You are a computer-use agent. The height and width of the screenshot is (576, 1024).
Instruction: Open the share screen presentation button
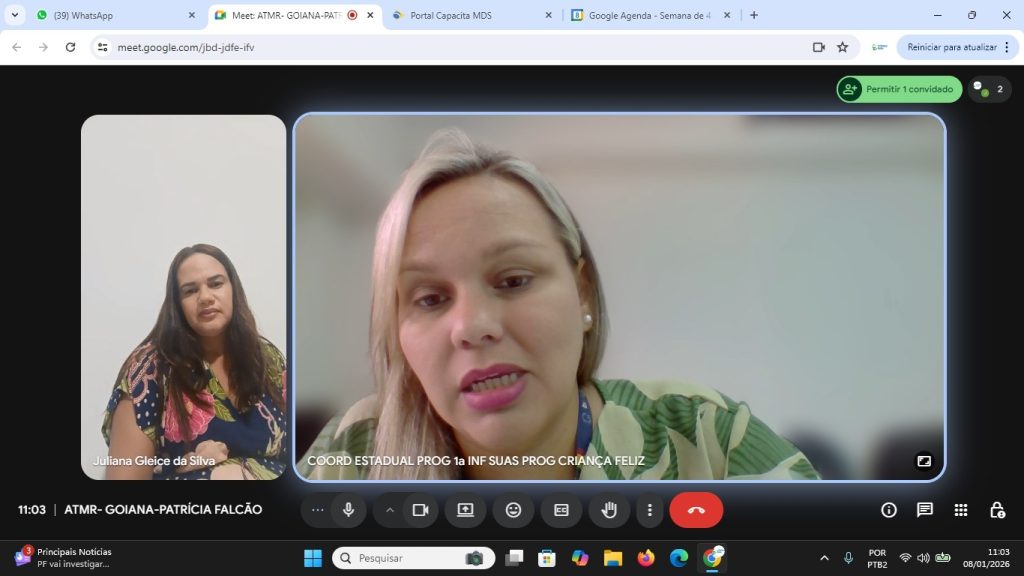pos(465,510)
